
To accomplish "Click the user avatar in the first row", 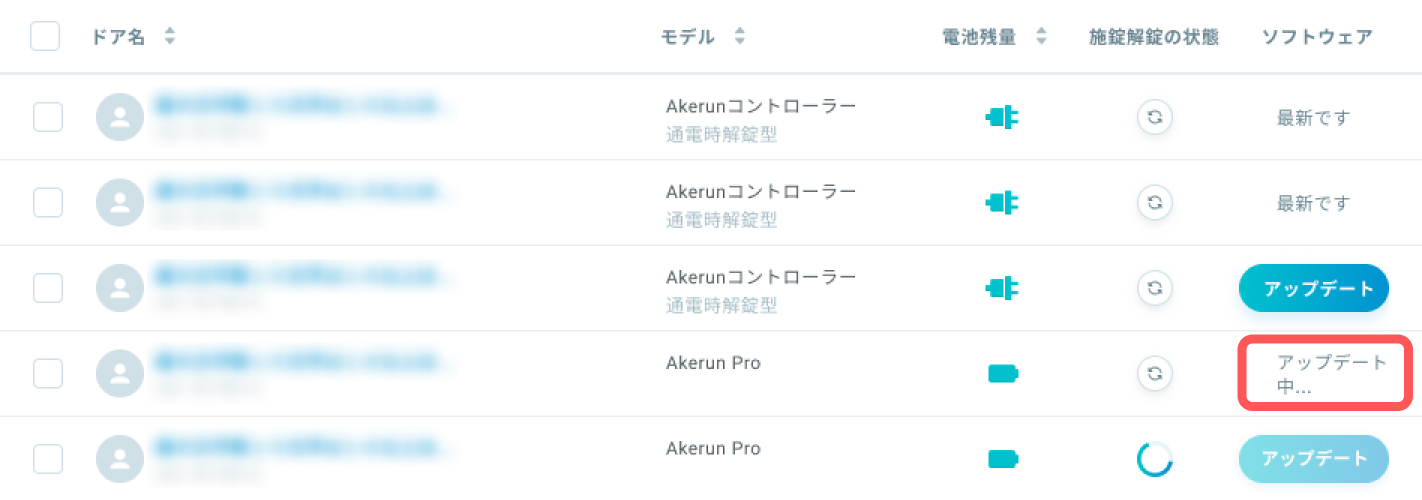I will click(x=120, y=117).
